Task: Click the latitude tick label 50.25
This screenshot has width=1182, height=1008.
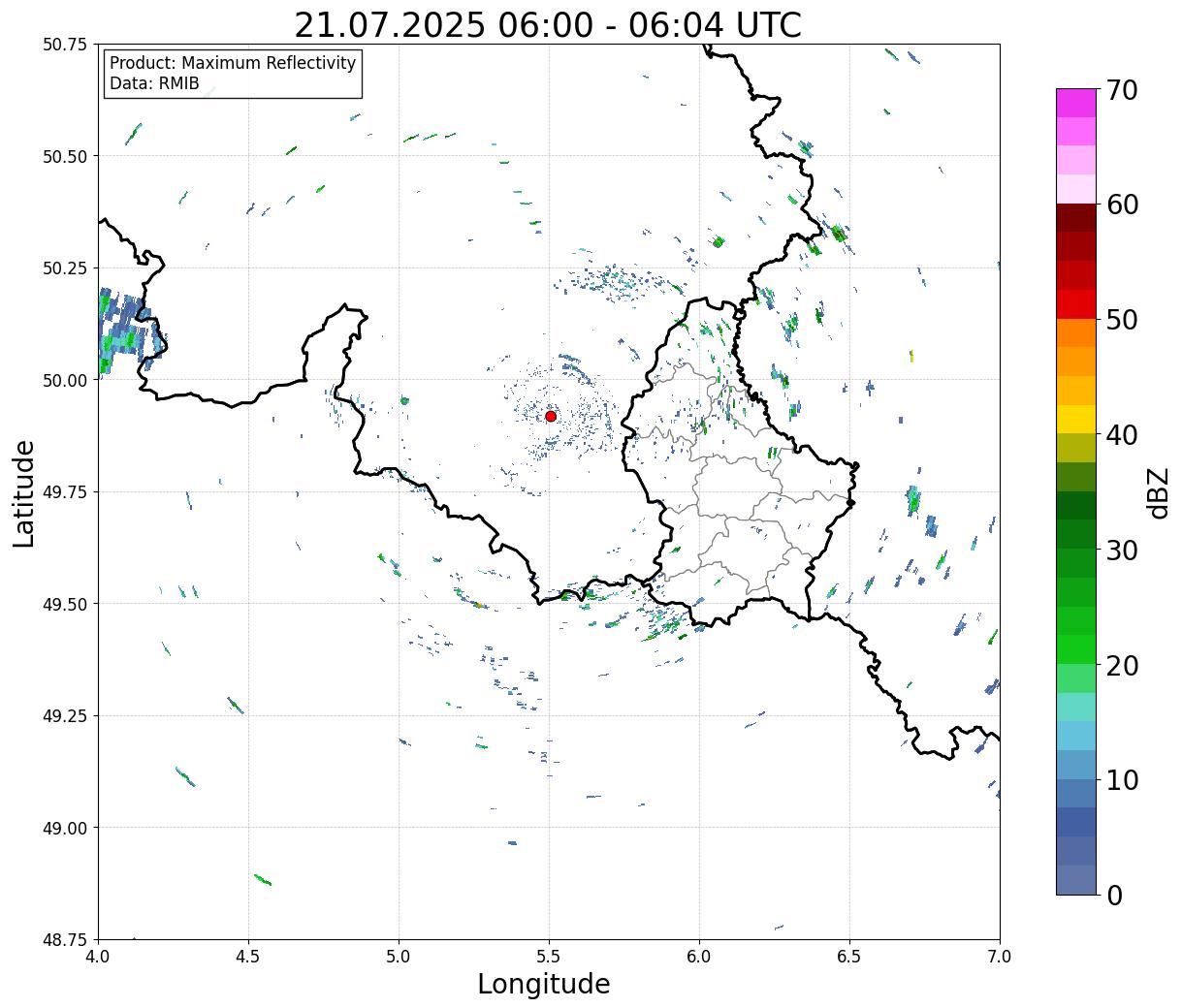Action: coord(65,268)
